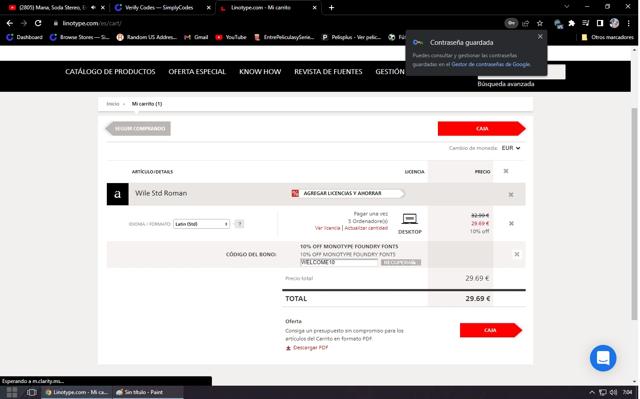Click the top CAJA checkout button

click(482, 129)
